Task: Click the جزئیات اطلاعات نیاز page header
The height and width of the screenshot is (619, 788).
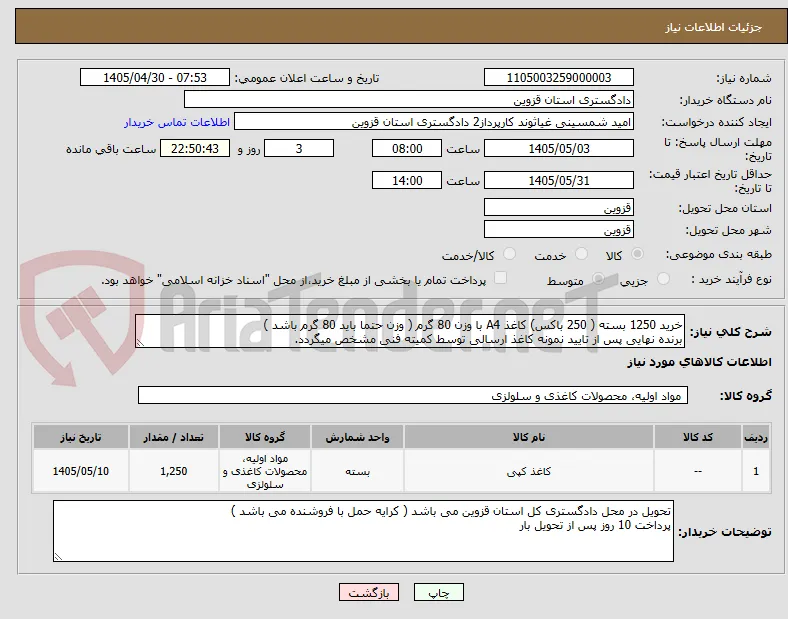Action: click(x=714, y=27)
